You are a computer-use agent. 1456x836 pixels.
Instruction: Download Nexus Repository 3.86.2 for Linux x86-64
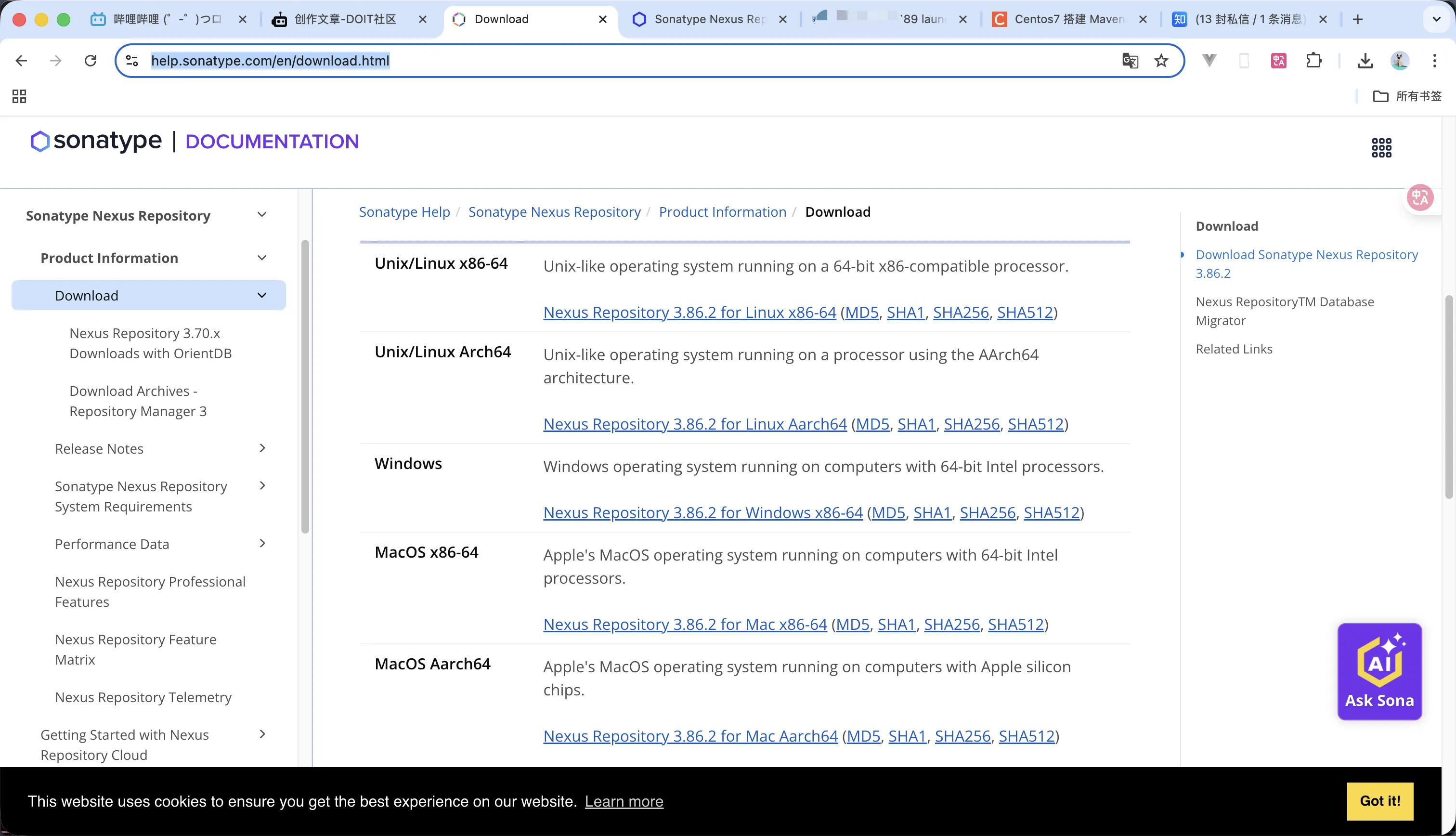coord(689,313)
